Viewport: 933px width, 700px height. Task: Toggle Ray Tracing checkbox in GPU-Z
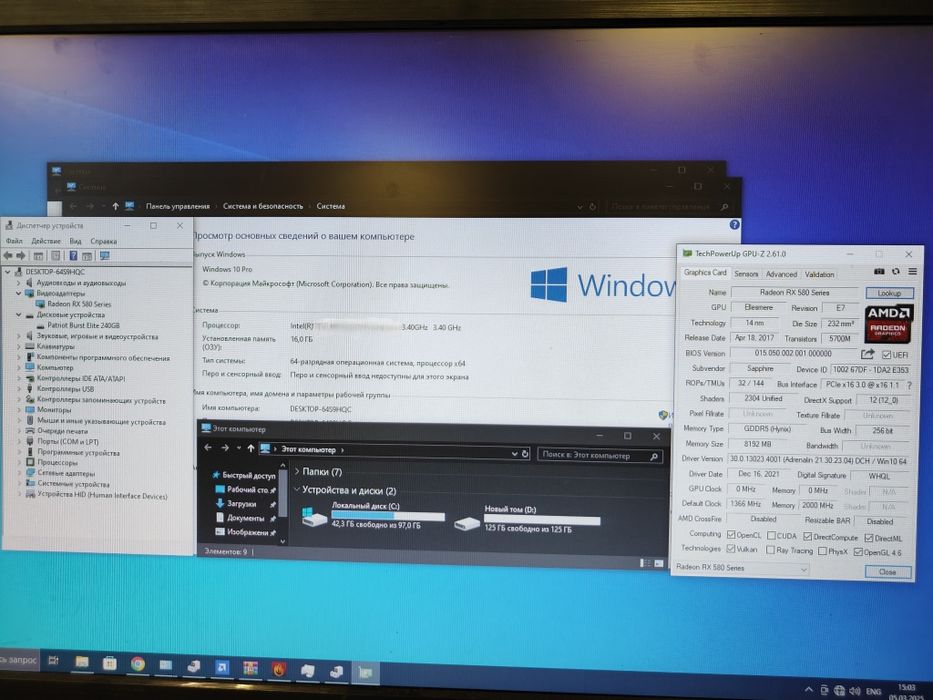[x=770, y=550]
